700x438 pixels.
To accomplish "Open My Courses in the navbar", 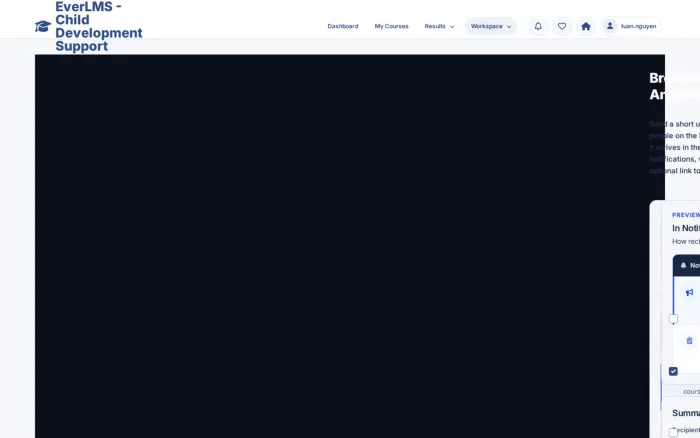I will (392, 26).
